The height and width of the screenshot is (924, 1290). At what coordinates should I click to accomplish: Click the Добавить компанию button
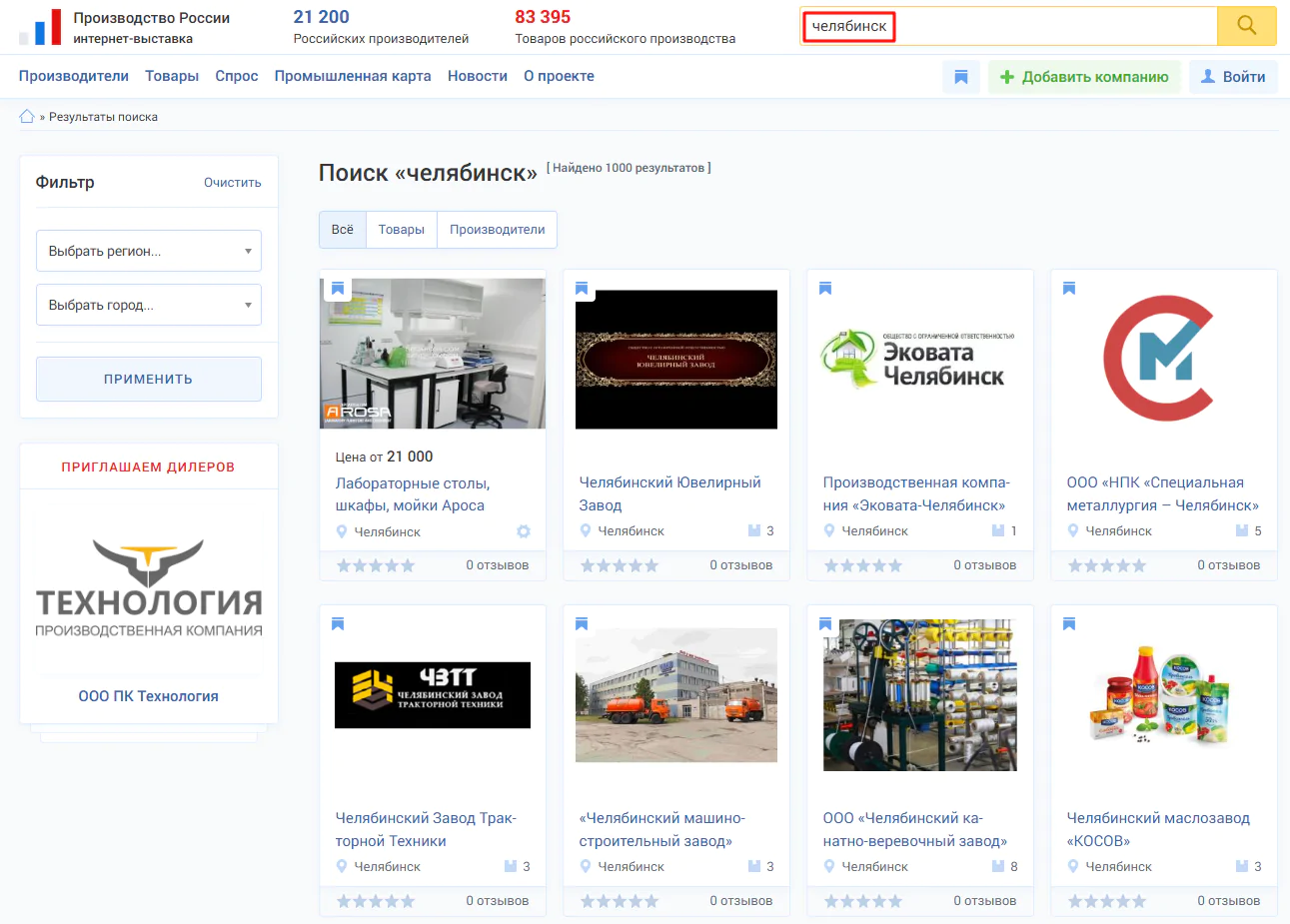click(x=1084, y=77)
